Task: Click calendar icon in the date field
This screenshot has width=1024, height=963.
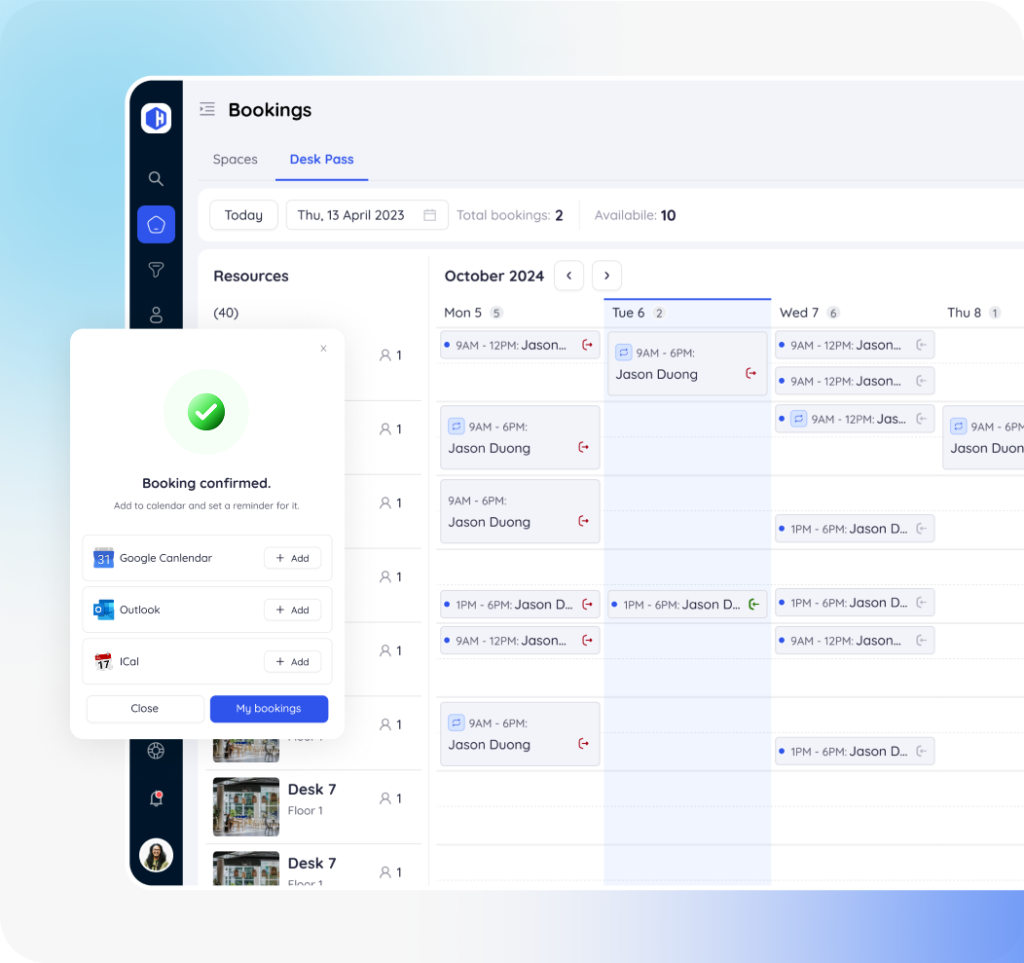Action: (430, 215)
